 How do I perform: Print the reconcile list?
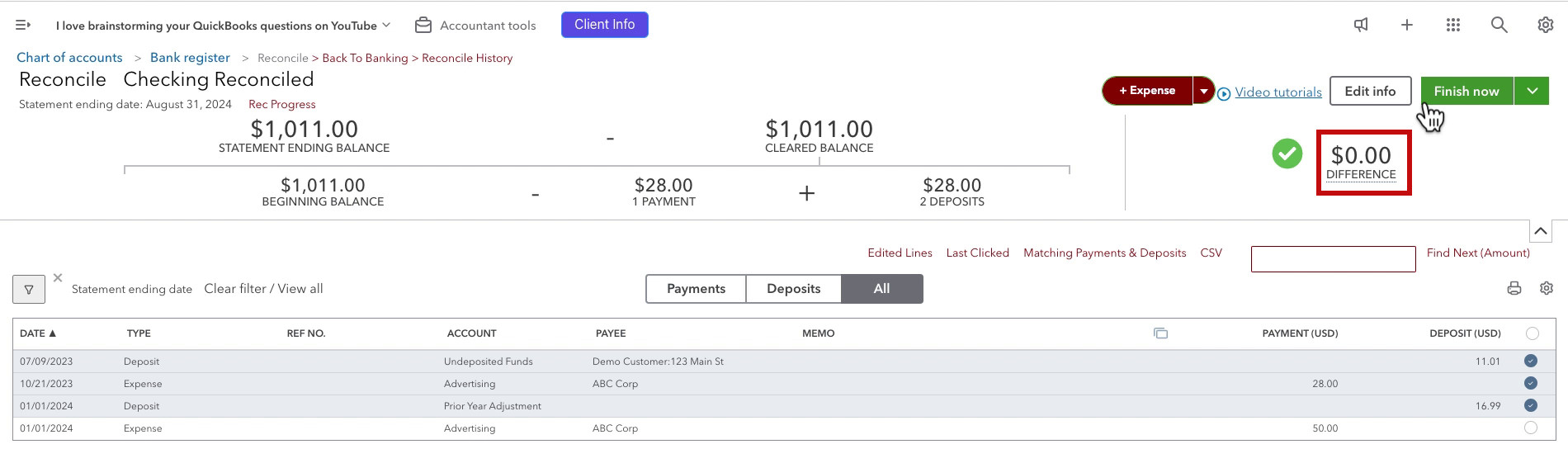[1514, 288]
